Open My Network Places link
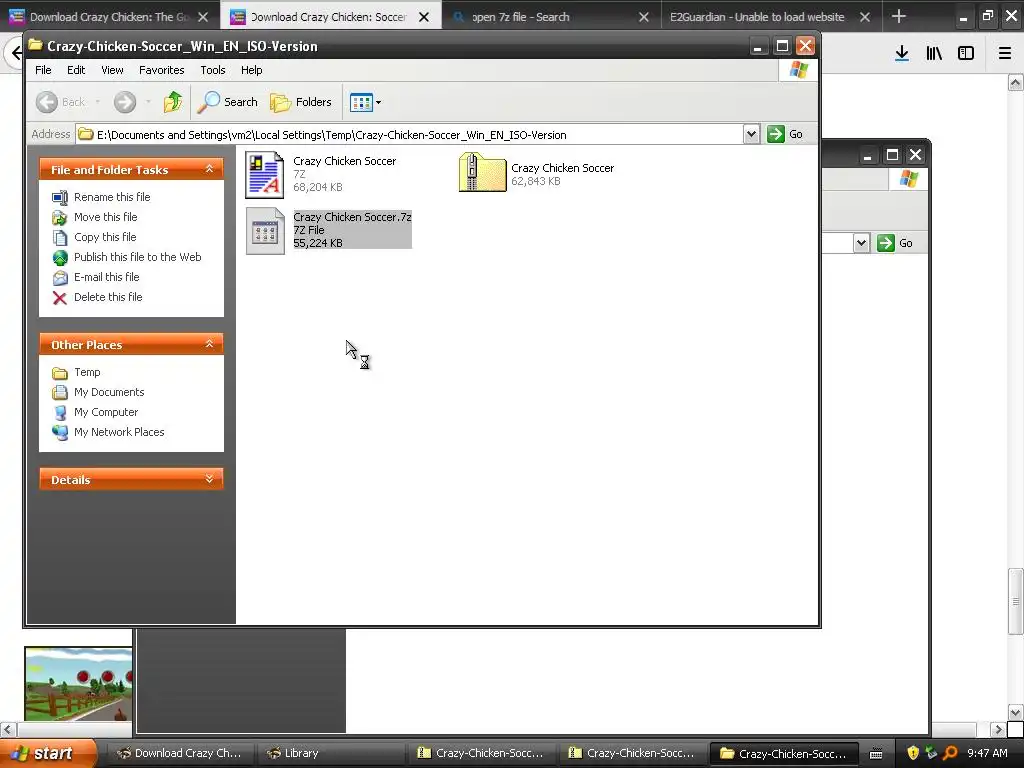Image resolution: width=1024 pixels, height=768 pixels. (108, 432)
